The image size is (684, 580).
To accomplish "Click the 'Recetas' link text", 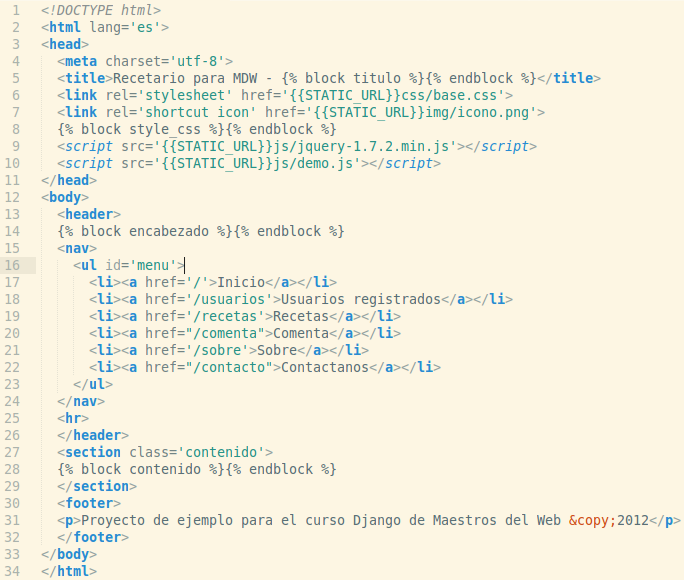I will pyautogui.click(x=301, y=316).
